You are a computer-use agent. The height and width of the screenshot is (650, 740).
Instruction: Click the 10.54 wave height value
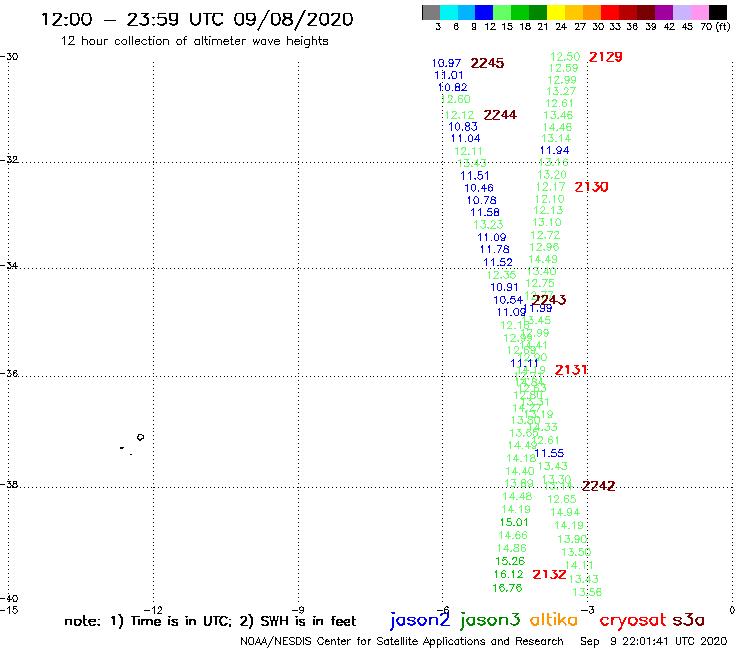point(508,300)
